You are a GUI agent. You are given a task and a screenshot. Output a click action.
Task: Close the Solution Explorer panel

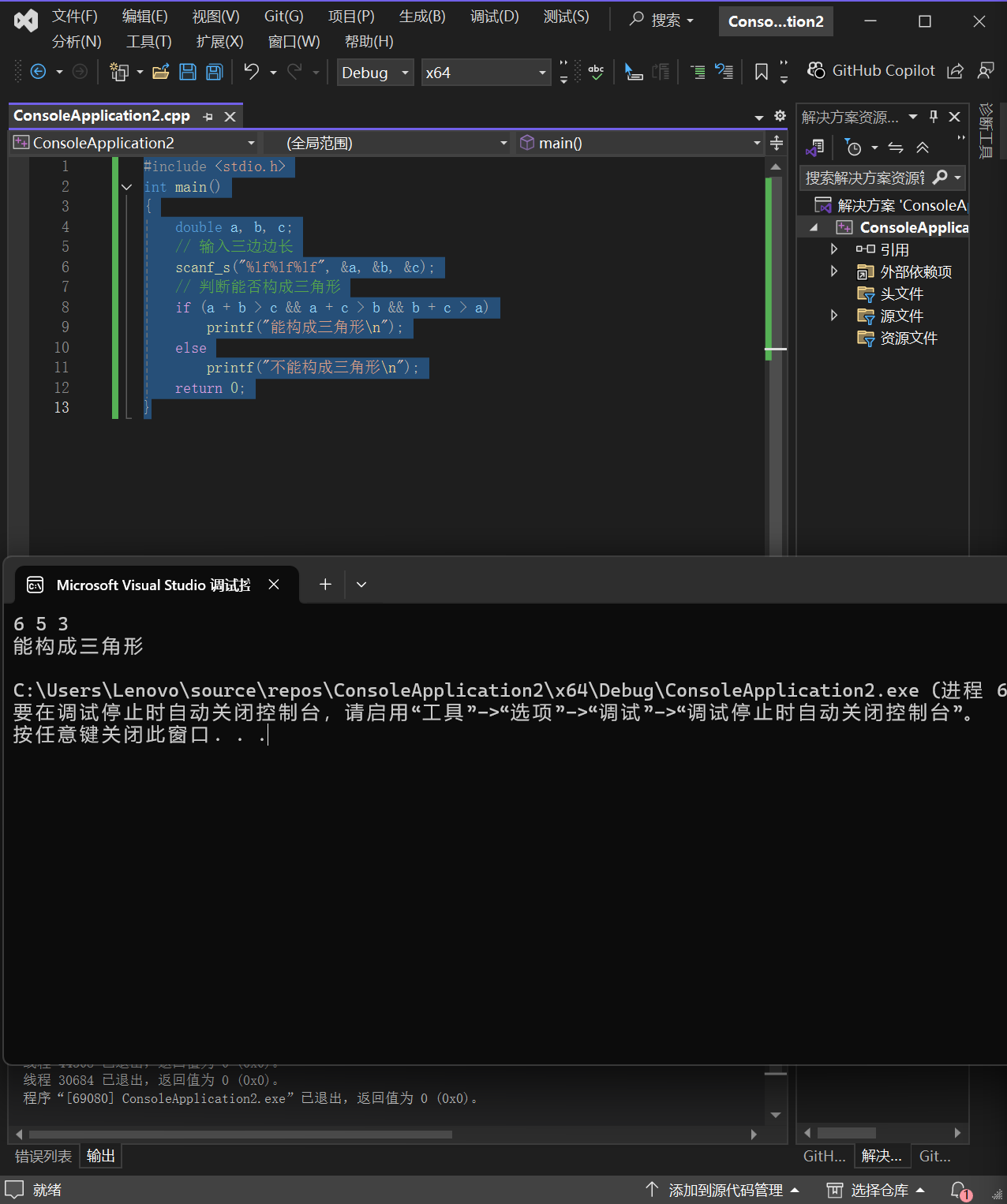(954, 117)
